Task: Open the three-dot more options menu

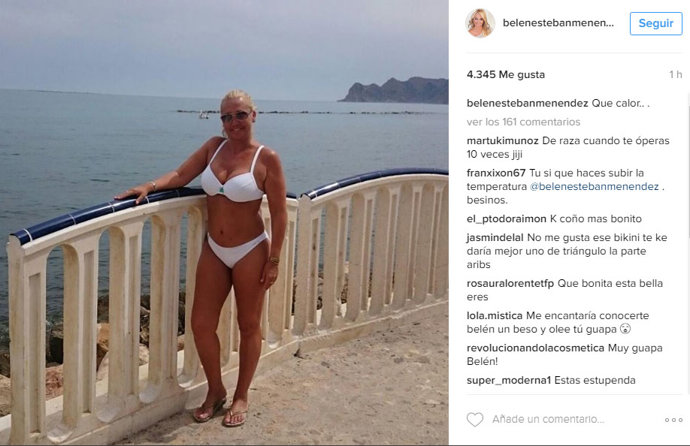Action: [674, 420]
